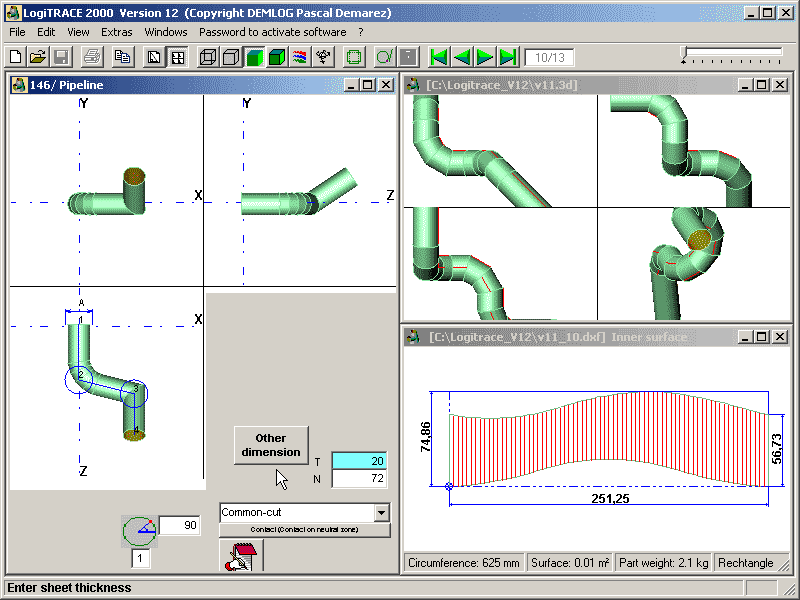
Task: Click the red striped unfolded pattern
Action: pyautogui.click(x=609, y=439)
